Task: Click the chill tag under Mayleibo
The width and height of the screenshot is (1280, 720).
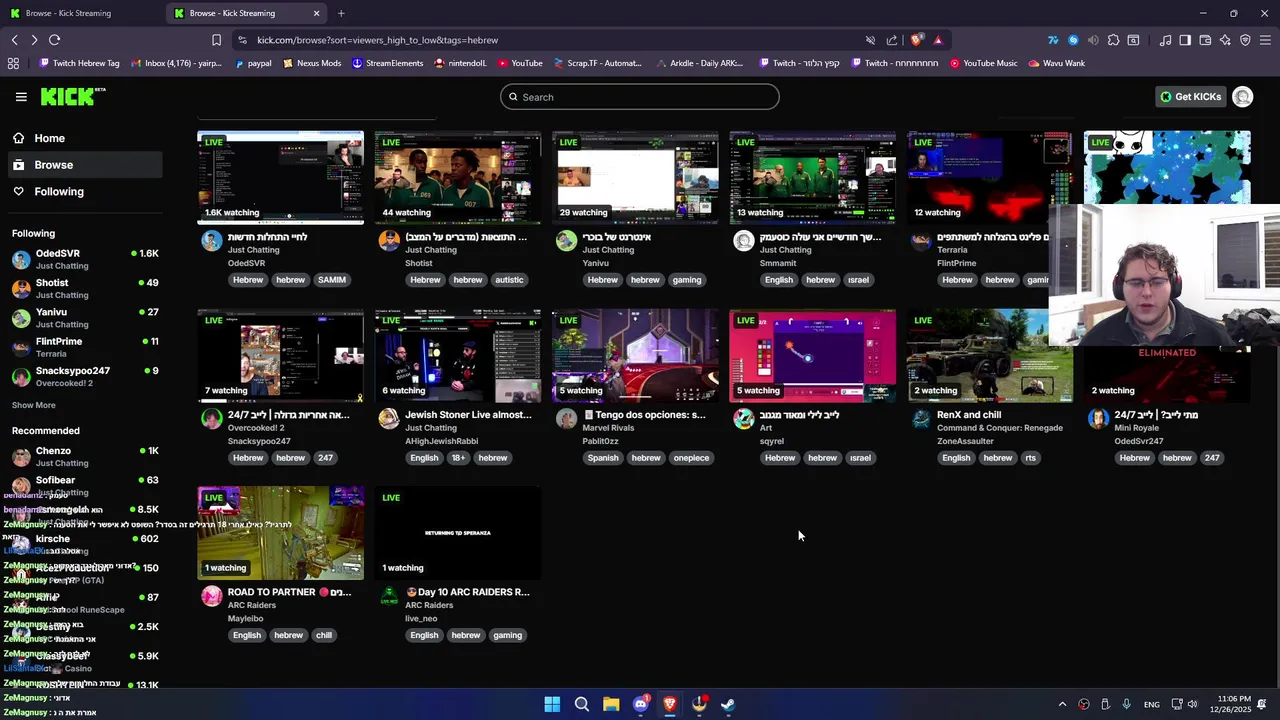Action: point(323,635)
